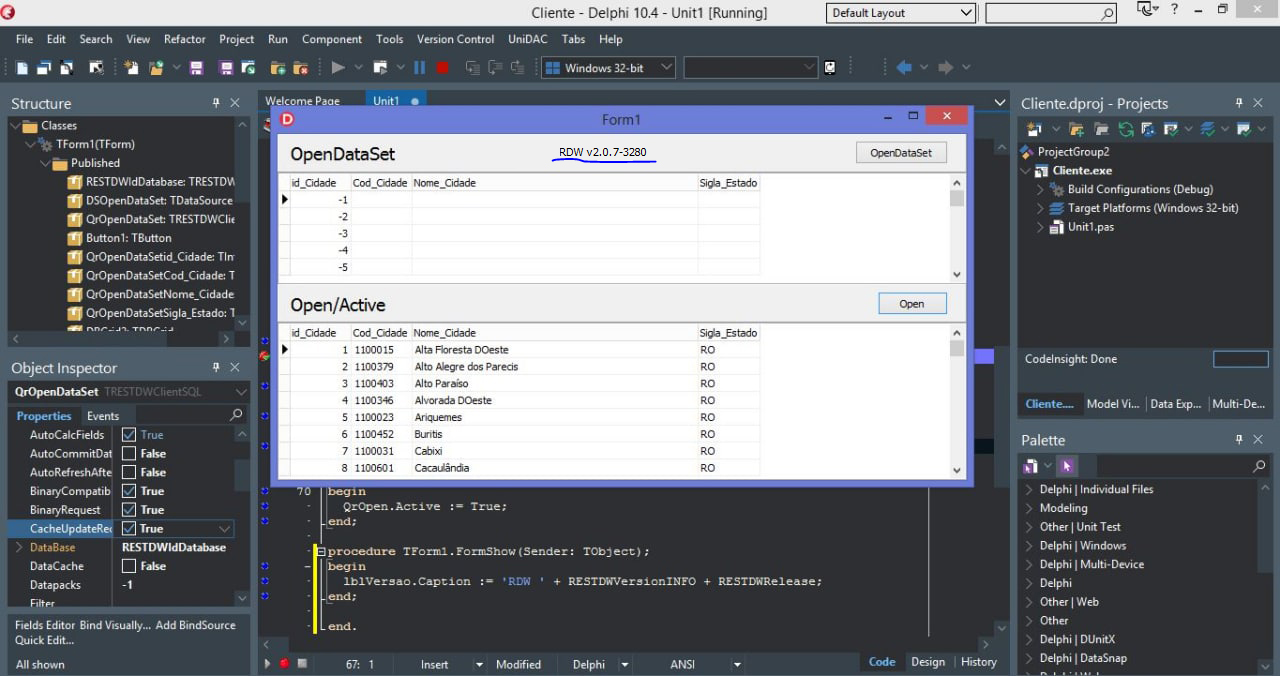1280x676 pixels.
Task: Click the green Sync refresh icon in Projects
Action: tap(1126, 129)
